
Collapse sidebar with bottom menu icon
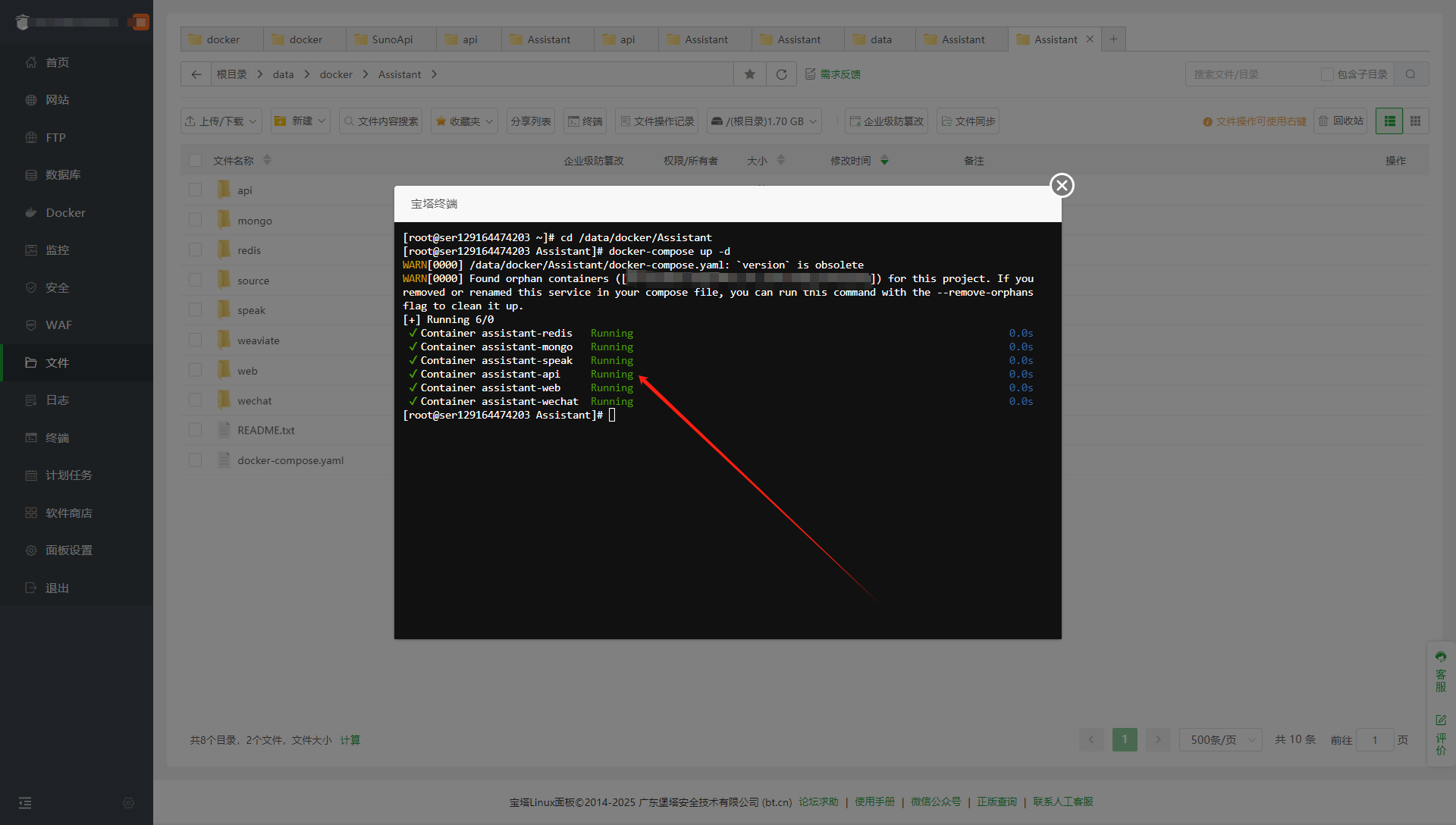click(25, 803)
